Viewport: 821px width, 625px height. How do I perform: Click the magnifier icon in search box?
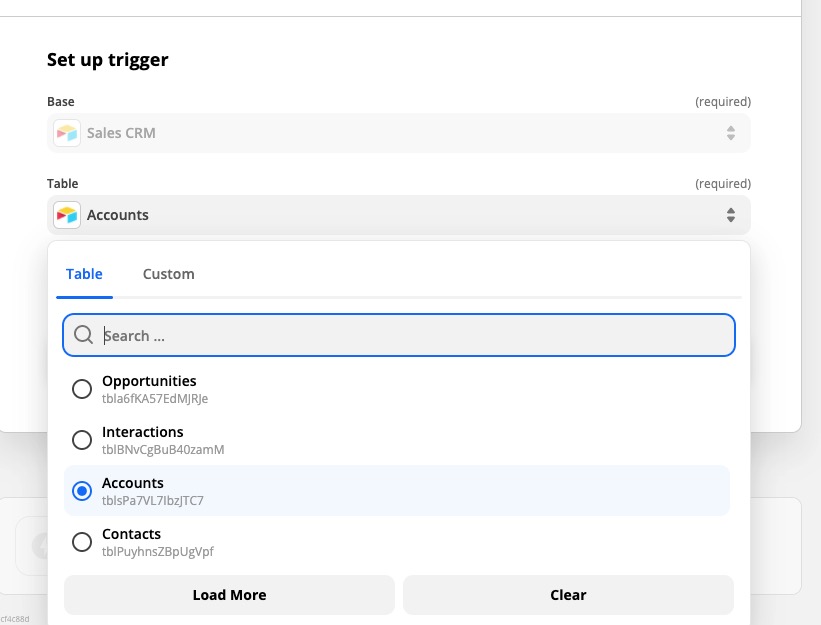(83, 334)
